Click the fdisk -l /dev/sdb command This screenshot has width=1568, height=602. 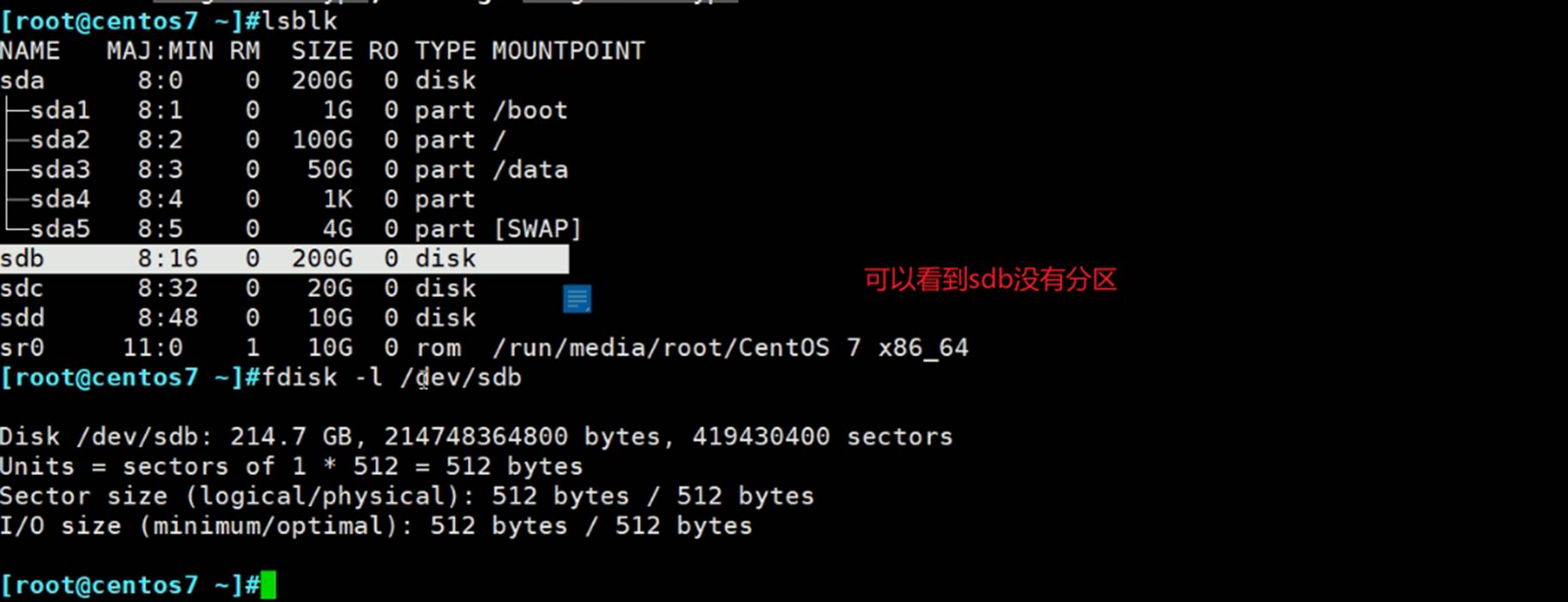pyautogui.click(x=391, y=378)
